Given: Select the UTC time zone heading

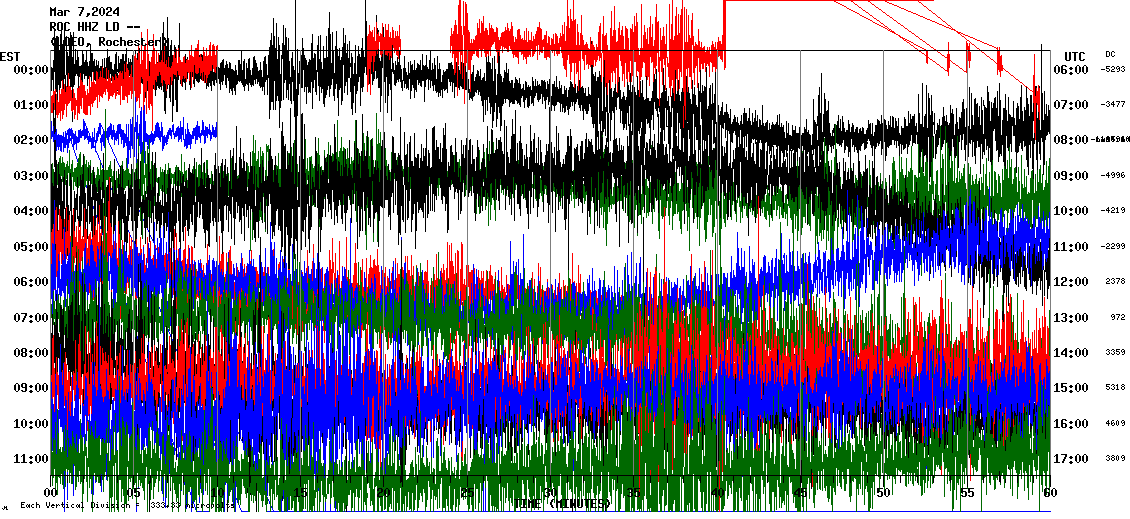Looking at the screenshot, I should click(x=1074, y=56).
